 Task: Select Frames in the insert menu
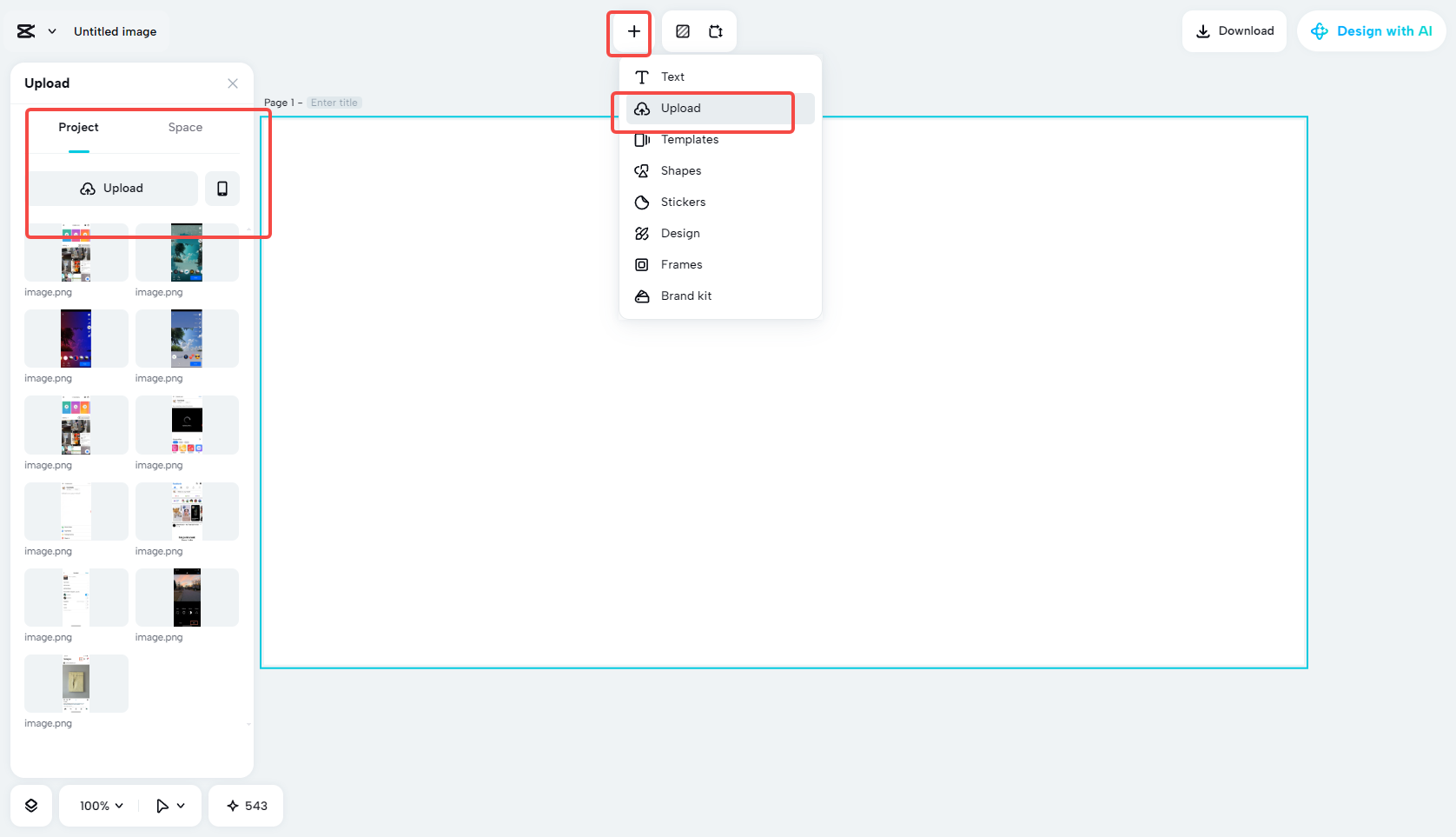click(681, 264)
